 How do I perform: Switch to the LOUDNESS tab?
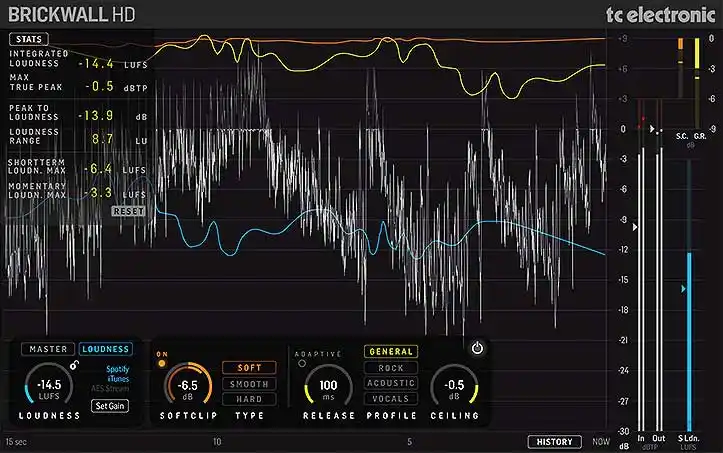point(106,349)
